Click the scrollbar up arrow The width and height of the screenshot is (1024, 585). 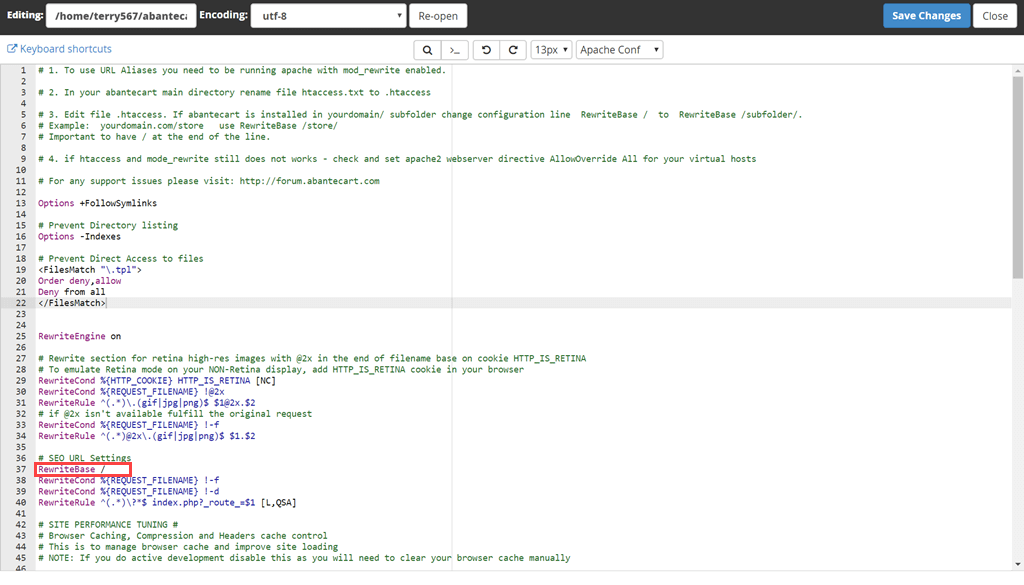tap(1017, 71)
